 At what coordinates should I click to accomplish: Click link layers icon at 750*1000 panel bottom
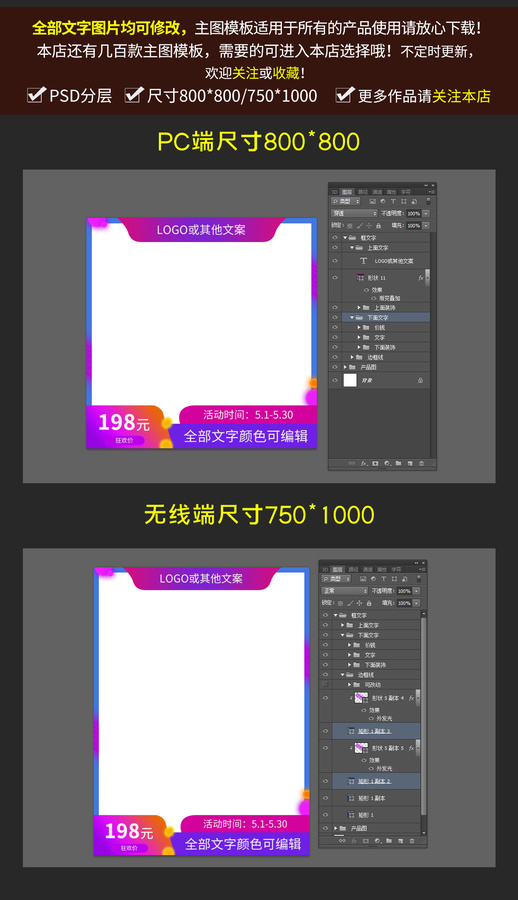pos(342,841)
